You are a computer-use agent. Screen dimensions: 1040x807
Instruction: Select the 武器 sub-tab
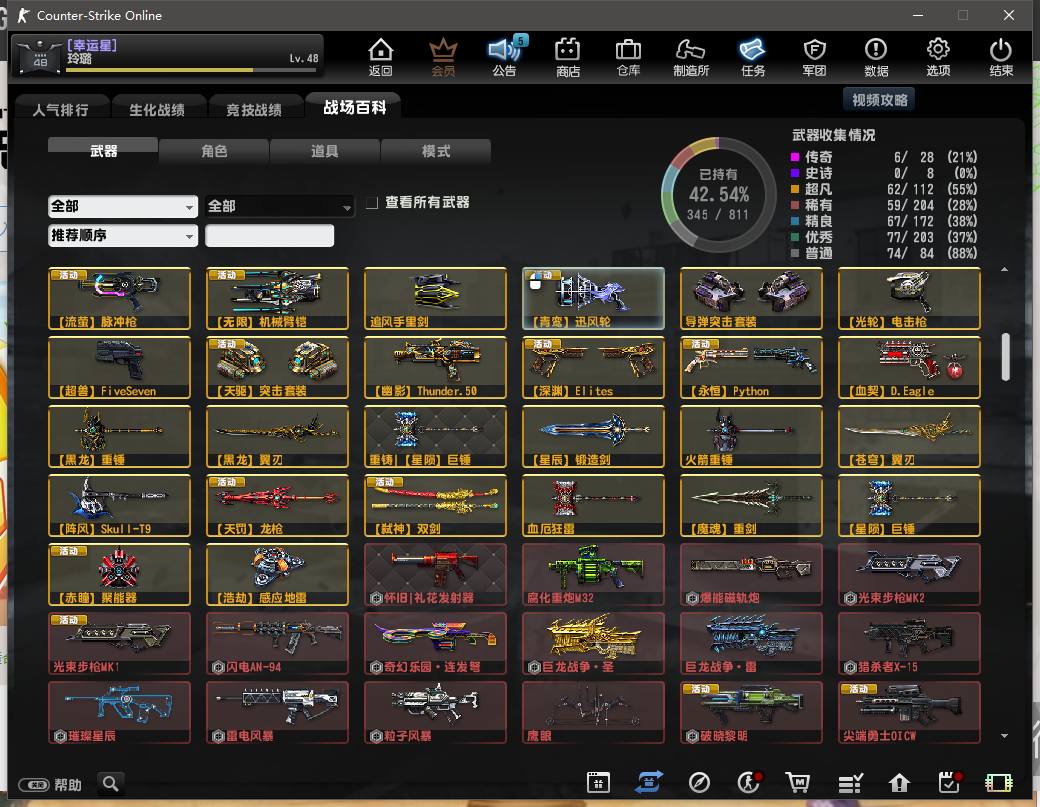click(x=103, y=151)
